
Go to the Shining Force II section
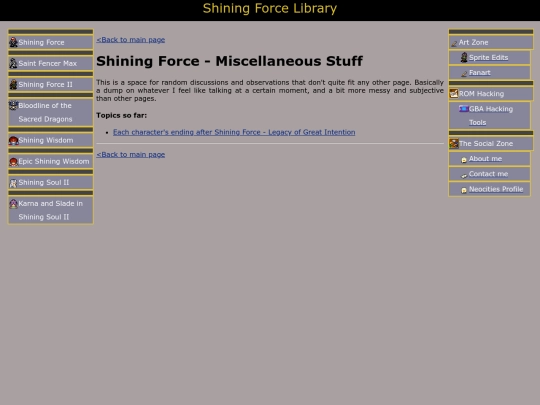tap(51, 84)
